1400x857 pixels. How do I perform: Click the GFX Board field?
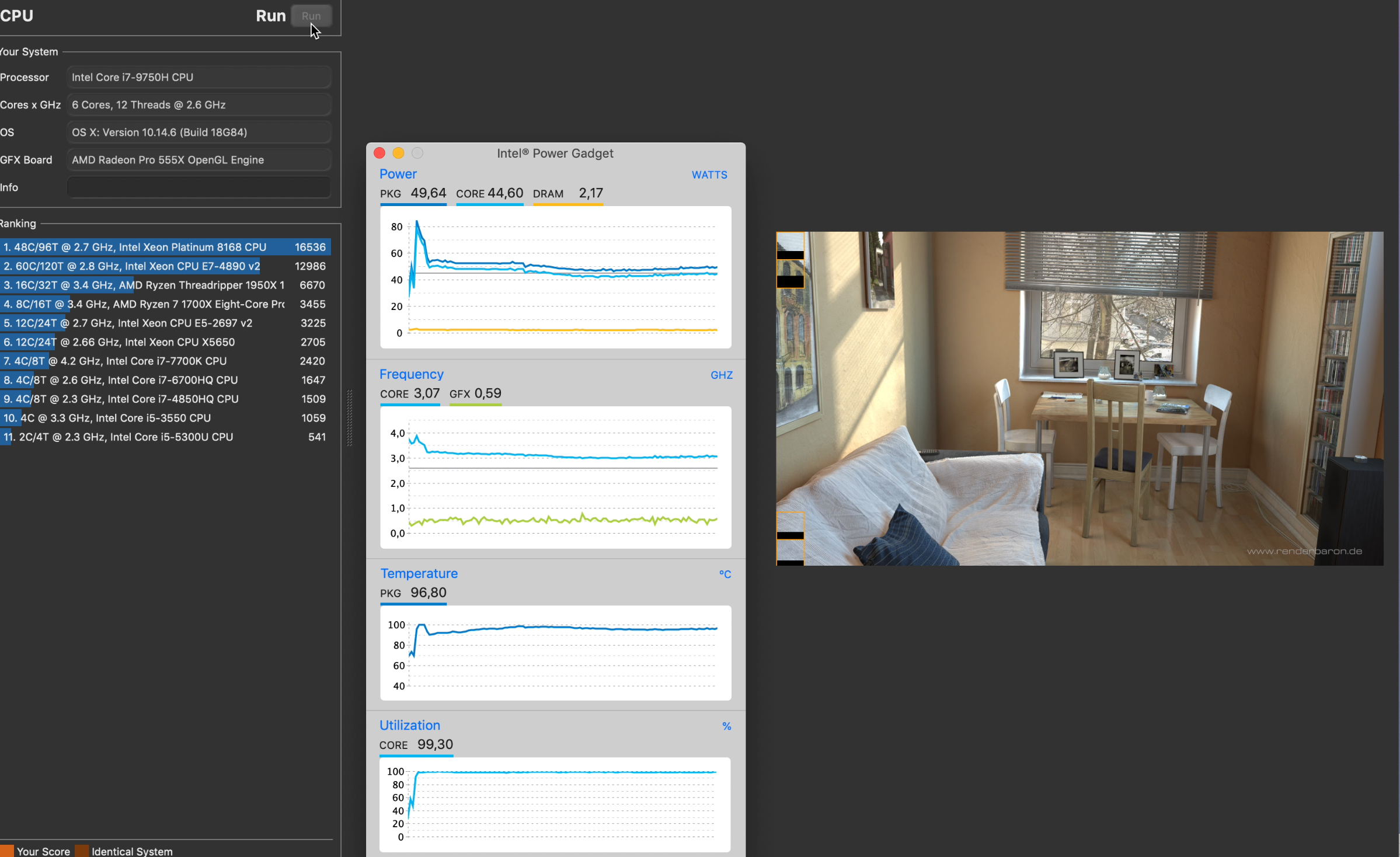tap(198, 160)
